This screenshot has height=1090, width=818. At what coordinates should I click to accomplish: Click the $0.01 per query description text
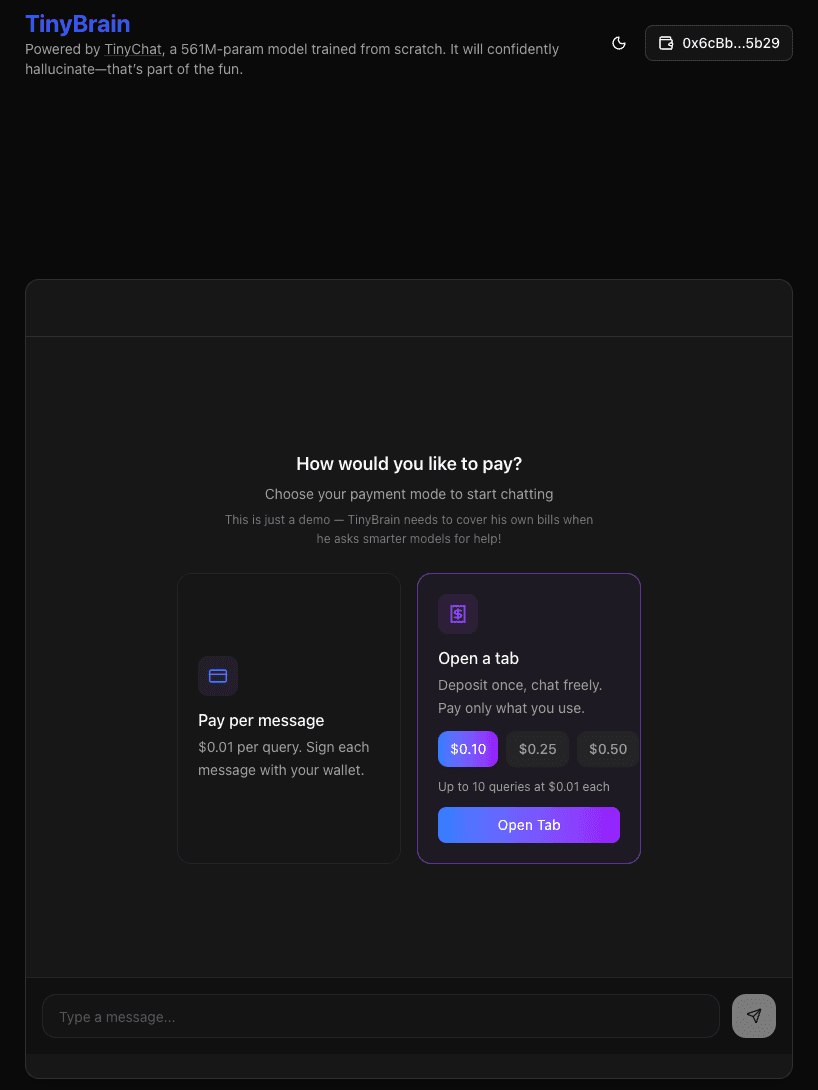click(x=284, y=758)
